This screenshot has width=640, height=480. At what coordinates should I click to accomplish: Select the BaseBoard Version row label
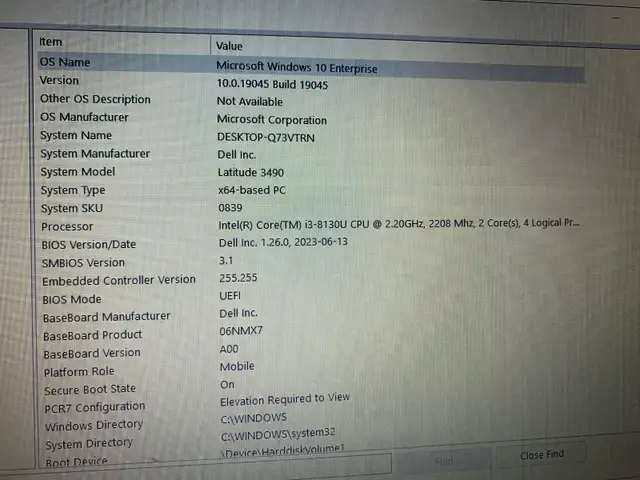pyautogui.click(x=92, y=353)
